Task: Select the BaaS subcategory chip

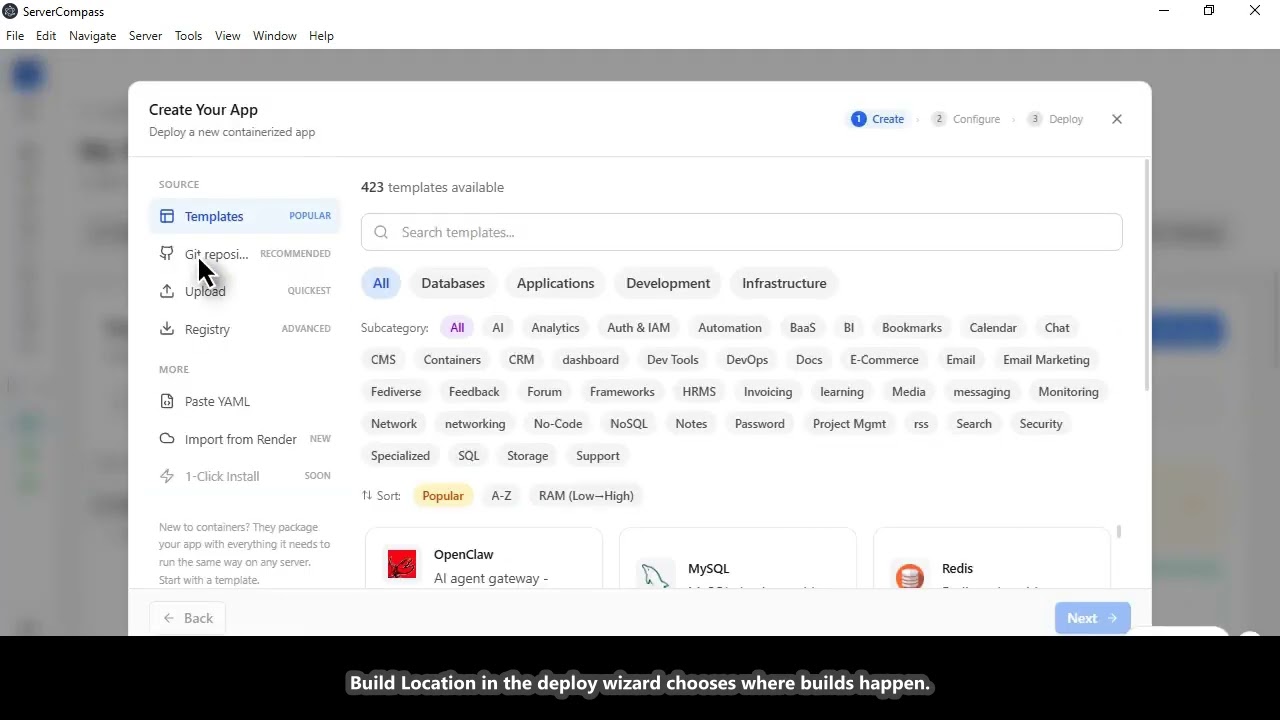Action: [802, 328]
